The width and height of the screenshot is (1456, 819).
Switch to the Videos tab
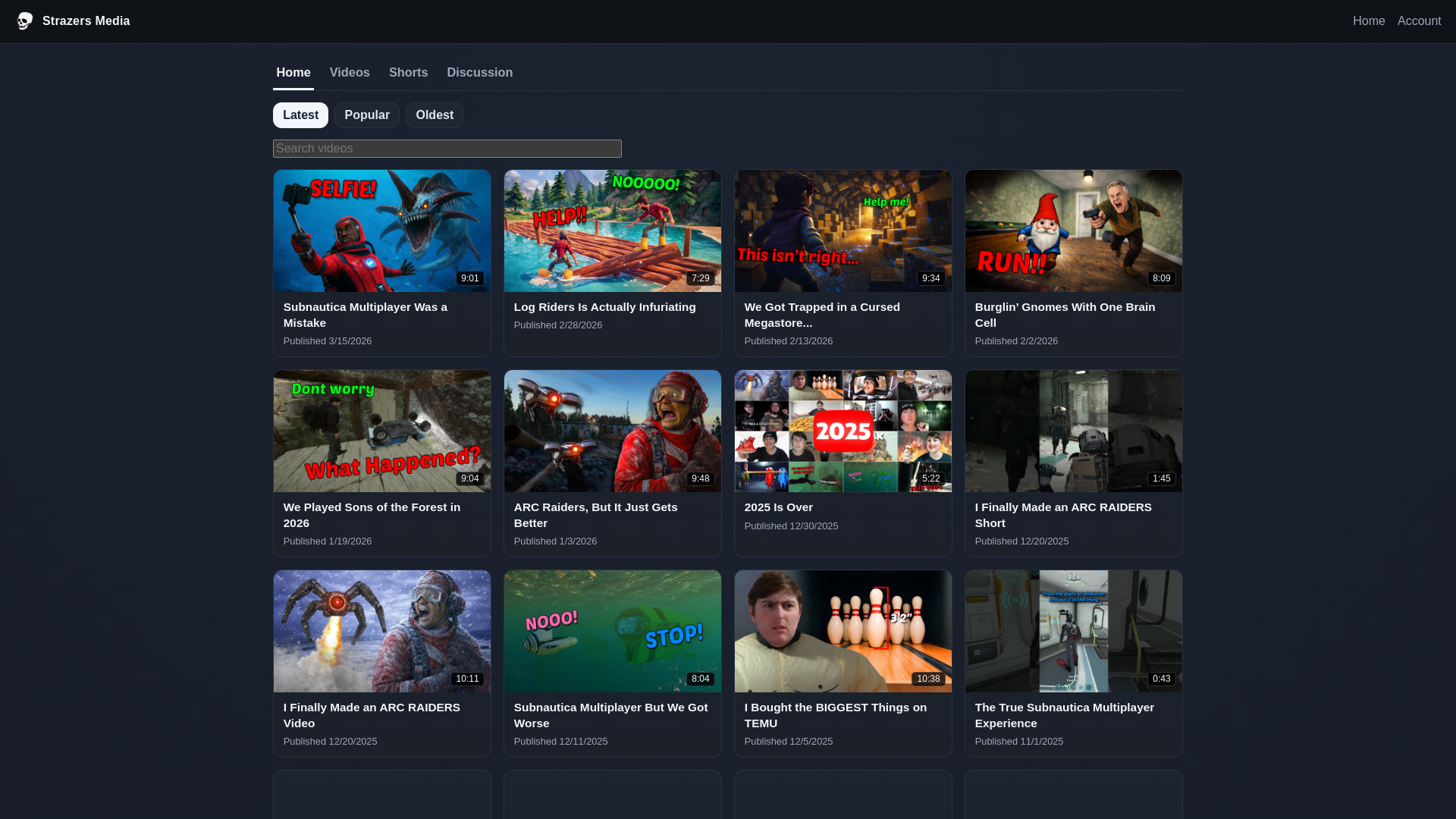350,73
